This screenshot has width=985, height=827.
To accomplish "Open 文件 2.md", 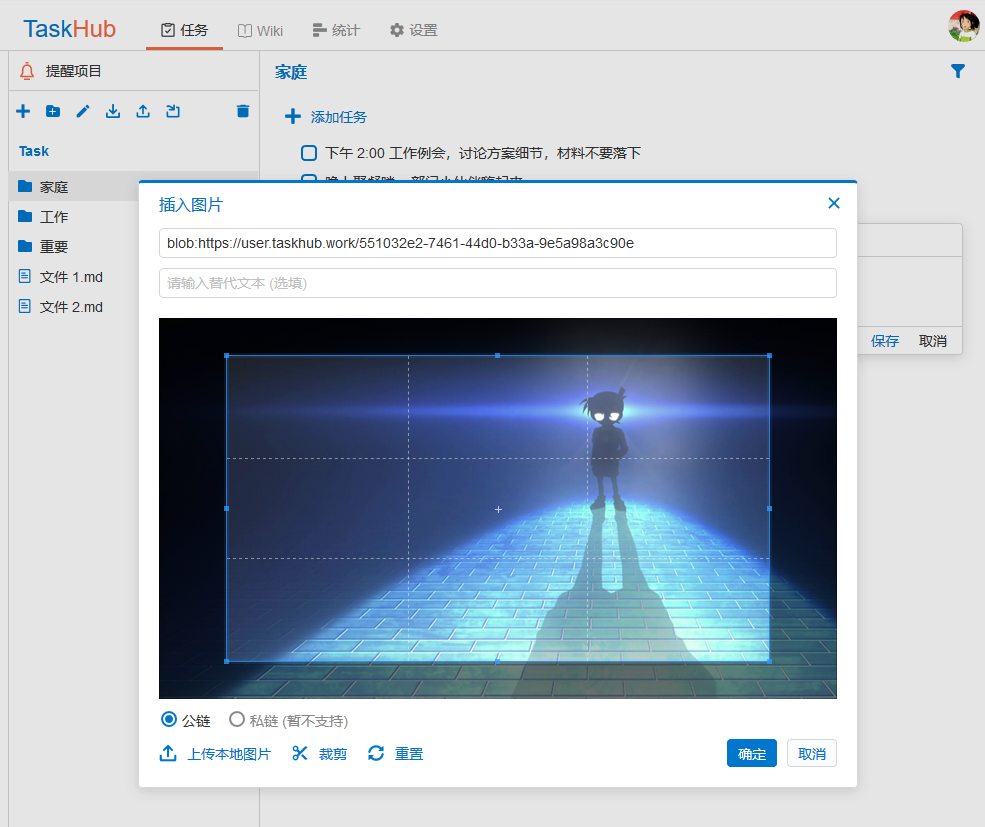I will coord(73,307).
